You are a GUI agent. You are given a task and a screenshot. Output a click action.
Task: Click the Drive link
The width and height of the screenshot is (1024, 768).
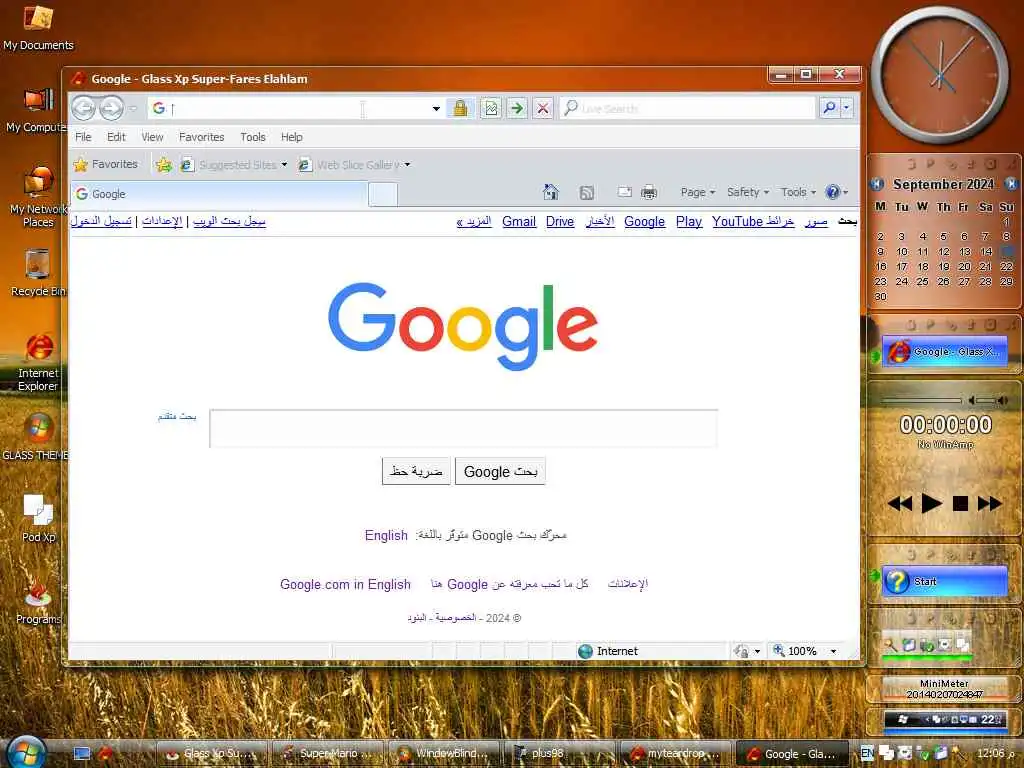pyautogui.click(x=560, y=221)
